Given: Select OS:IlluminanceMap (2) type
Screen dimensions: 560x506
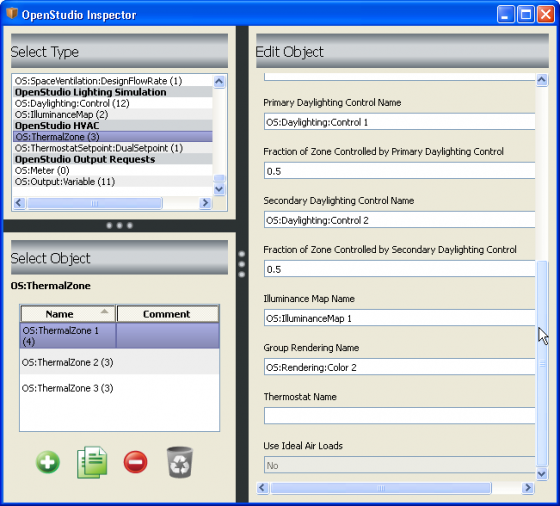Looking at the screenshot, I should (x=112, y=115).
